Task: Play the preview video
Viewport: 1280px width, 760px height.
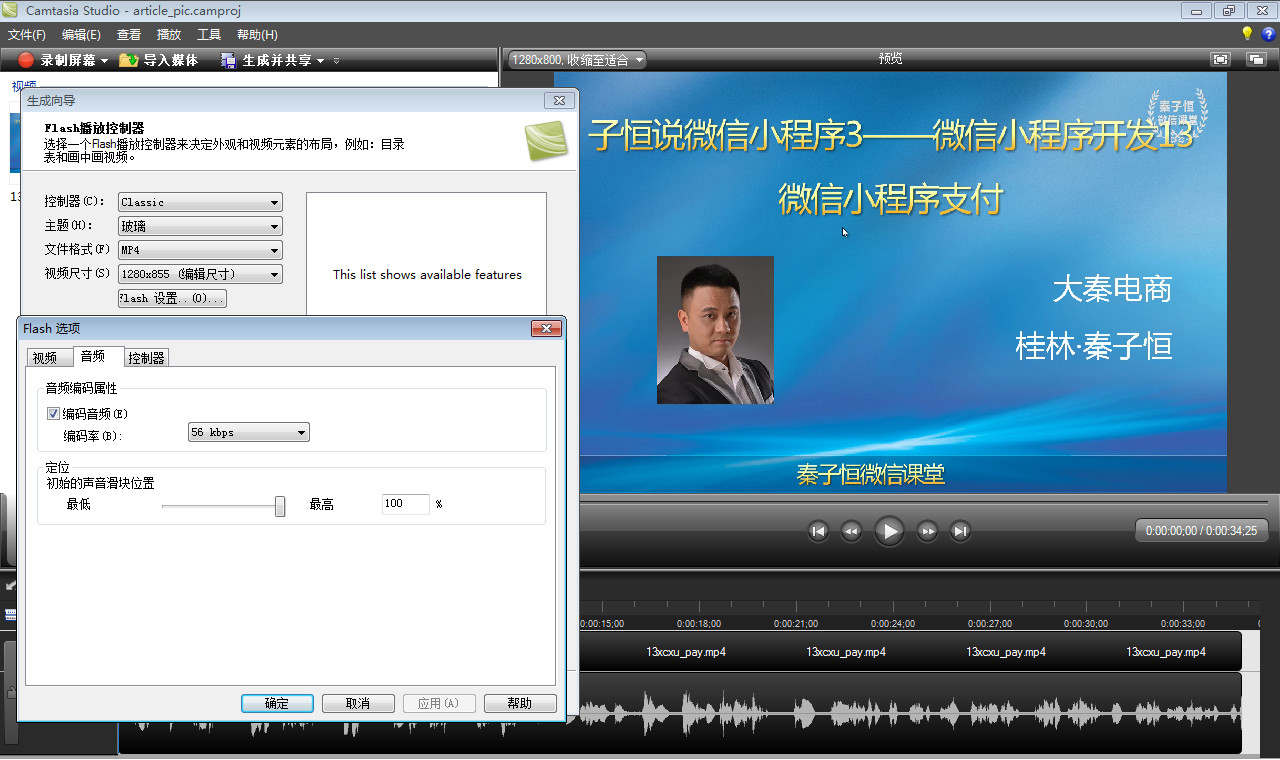Action: (x=889, y=530)
